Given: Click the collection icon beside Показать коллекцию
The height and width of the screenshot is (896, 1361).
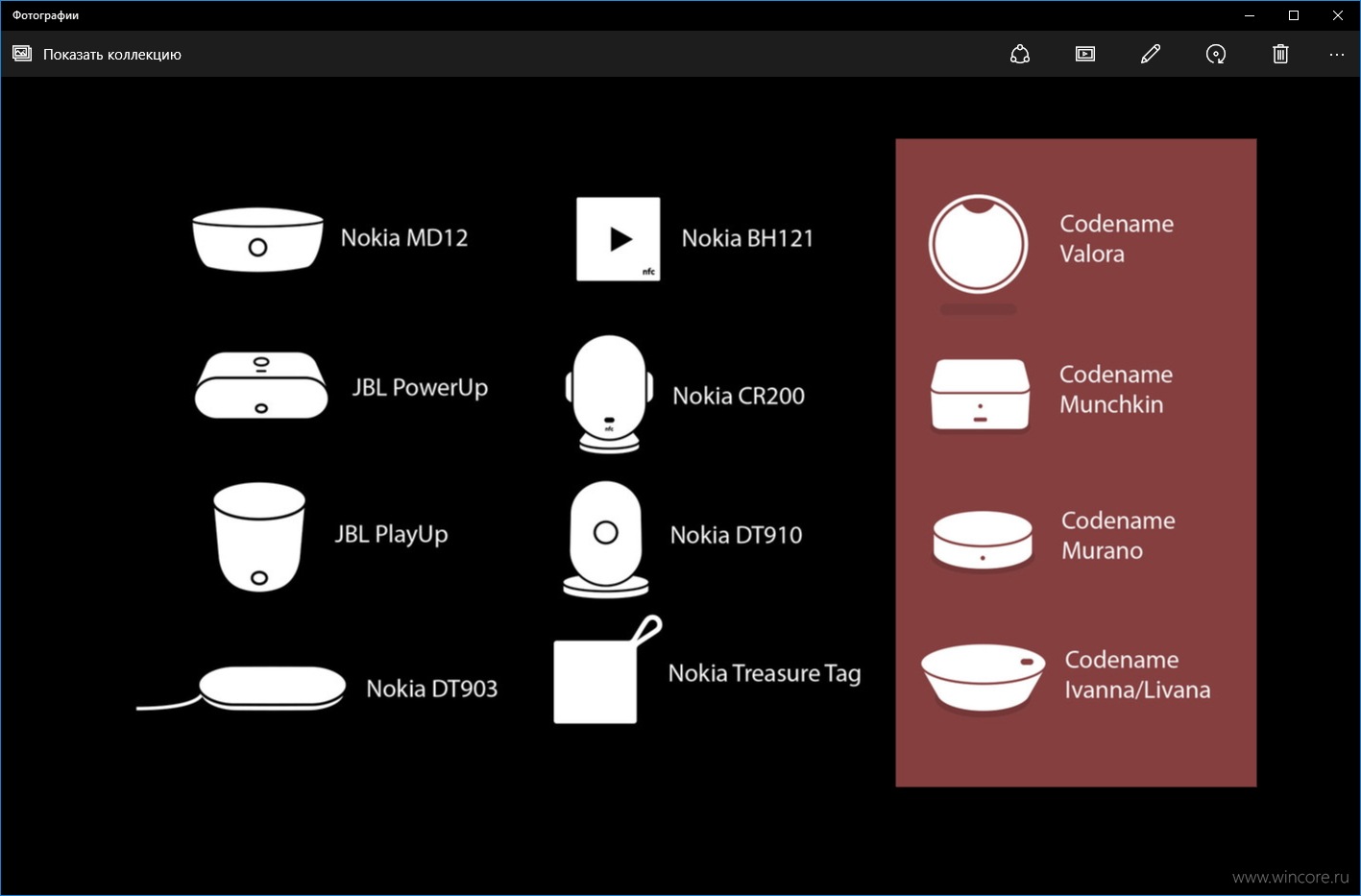Looking at the screenshot, I should coord(22,54).
